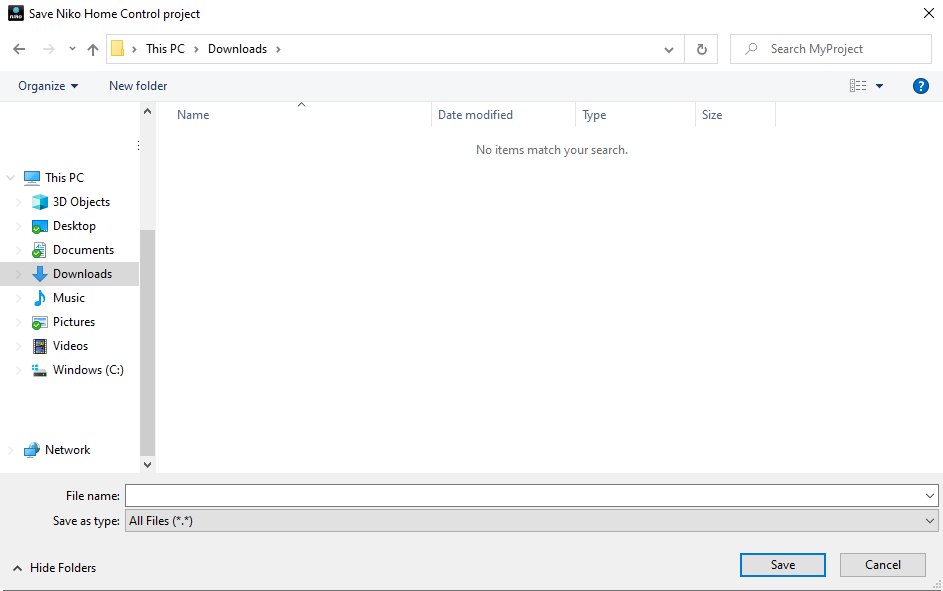Image resolution: width=943 pixels, height=591 pixels.
Task: Open the view options dropdown arrow
Action: pyautogui.click(x=880, y=86)
